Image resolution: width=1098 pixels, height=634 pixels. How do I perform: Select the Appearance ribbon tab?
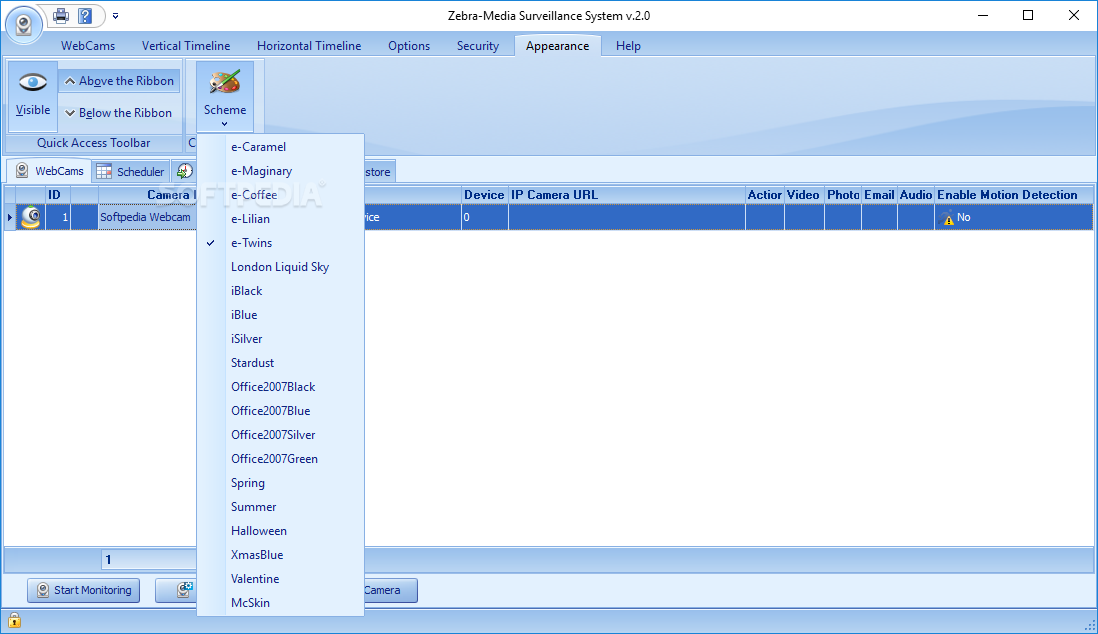(557, 46)
